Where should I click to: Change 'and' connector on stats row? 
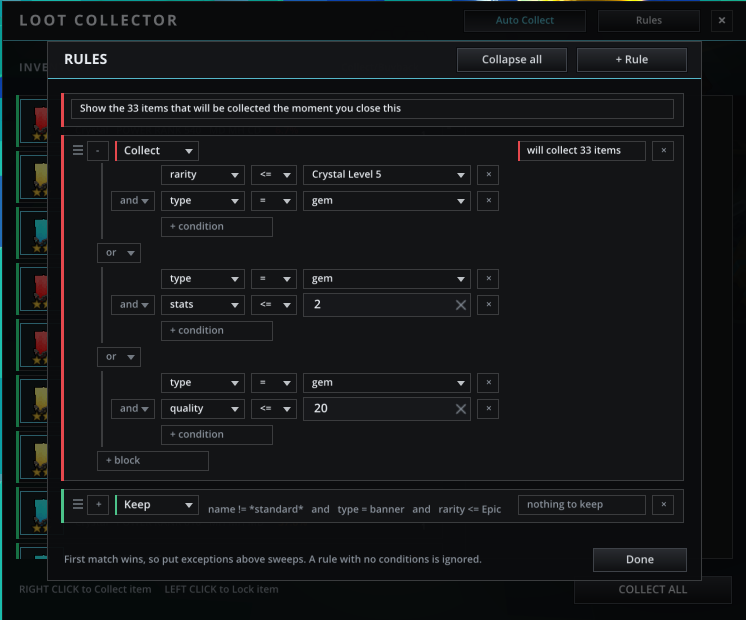(133, 305)
